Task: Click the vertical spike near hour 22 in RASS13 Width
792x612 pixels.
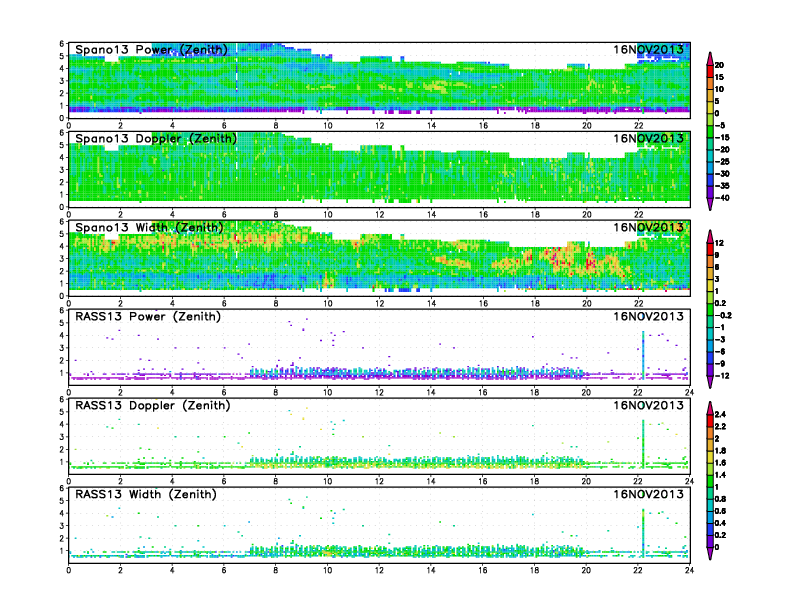Action: [643, 533]
